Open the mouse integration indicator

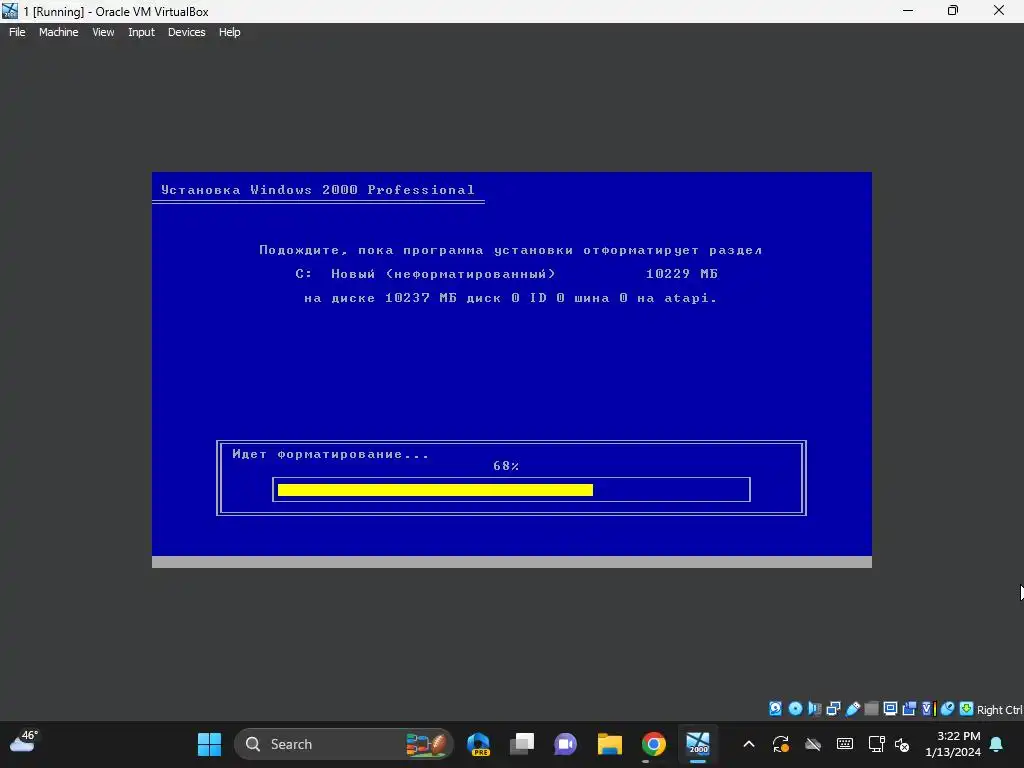point(948,709)
